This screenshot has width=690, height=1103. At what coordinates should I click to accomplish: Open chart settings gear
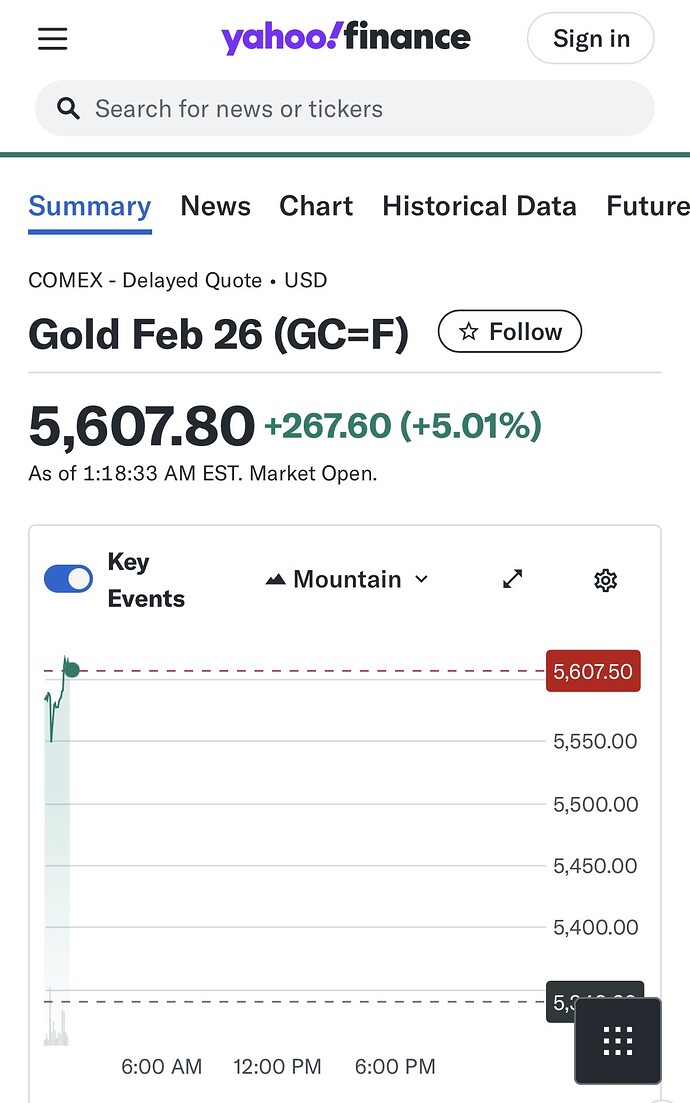point(605,580)
